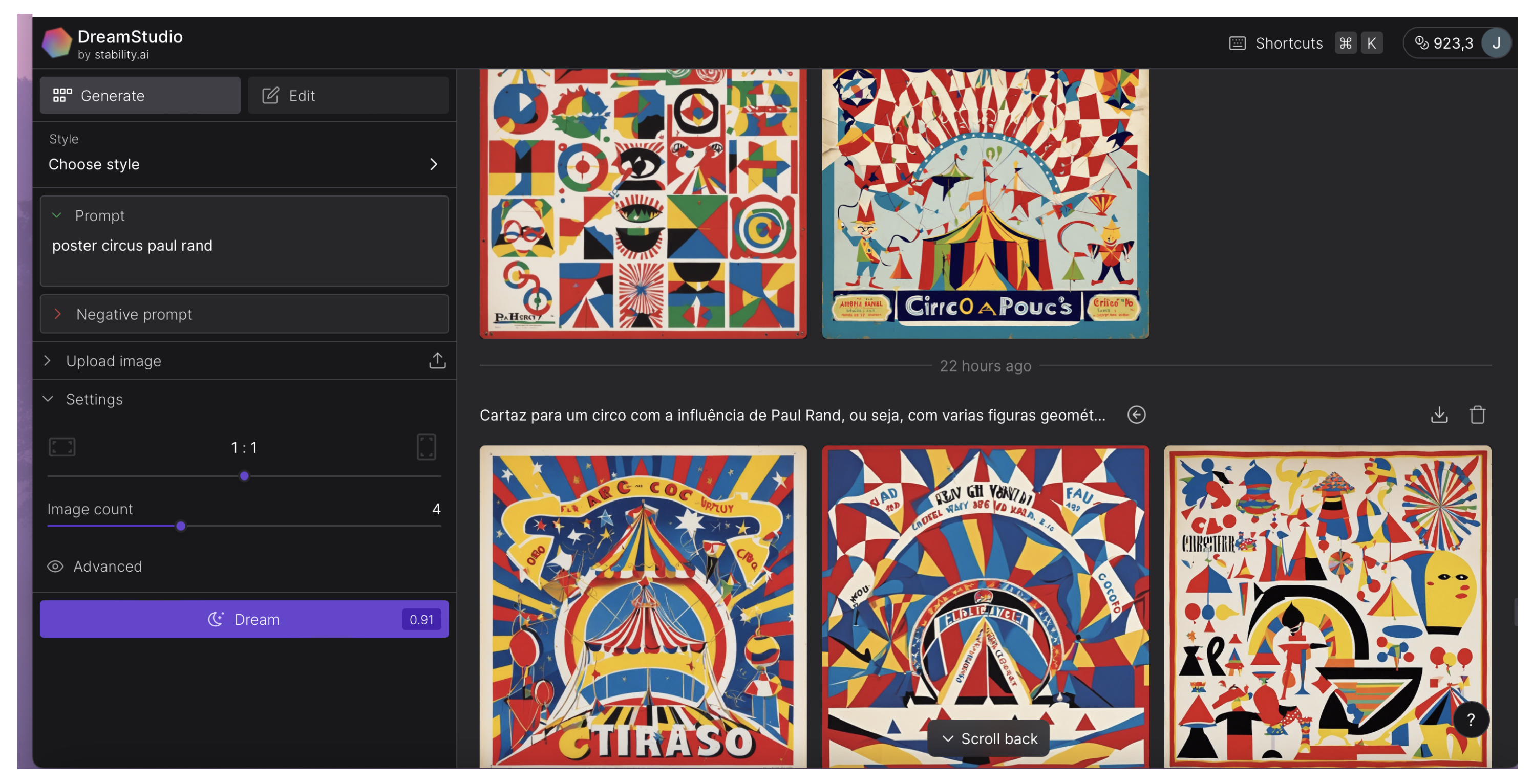
Task: Delete the Cartaz circus generation
Action: coord(1477,415)
